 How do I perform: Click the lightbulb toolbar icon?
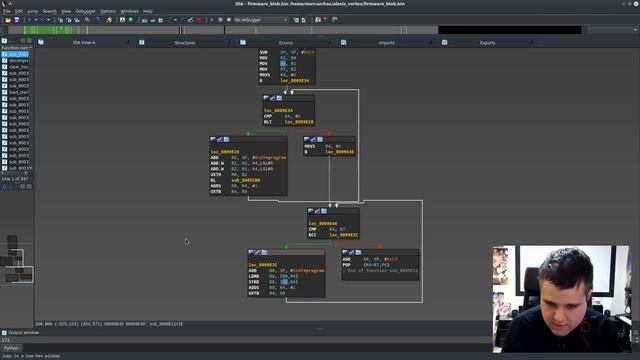tap(109, 20)
